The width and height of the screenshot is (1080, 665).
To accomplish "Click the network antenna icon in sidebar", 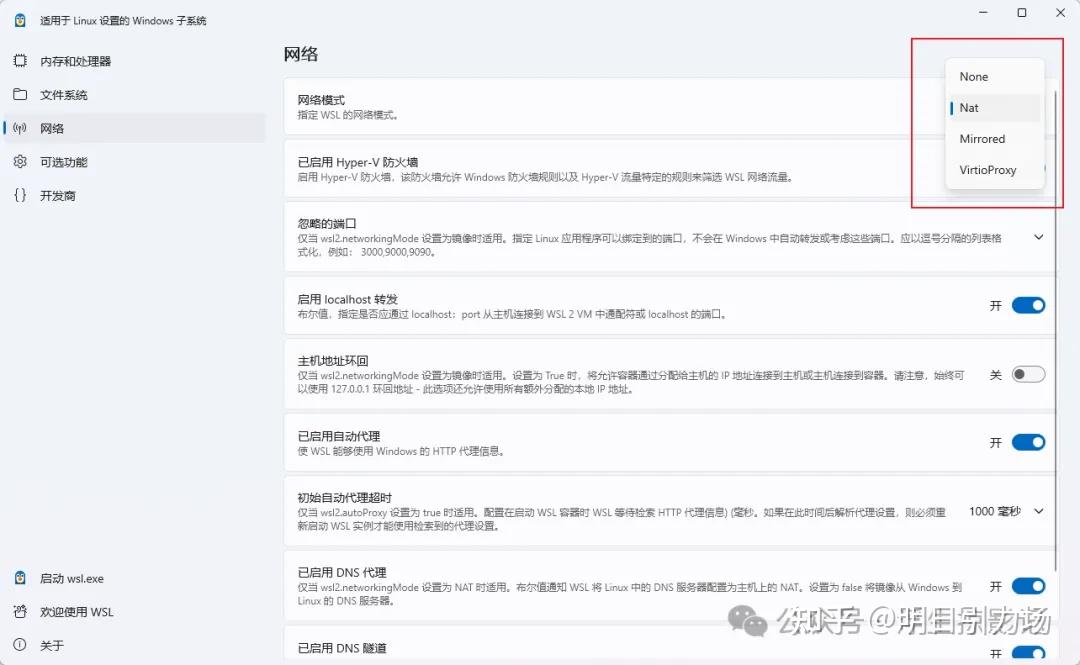I will (20, 127).
